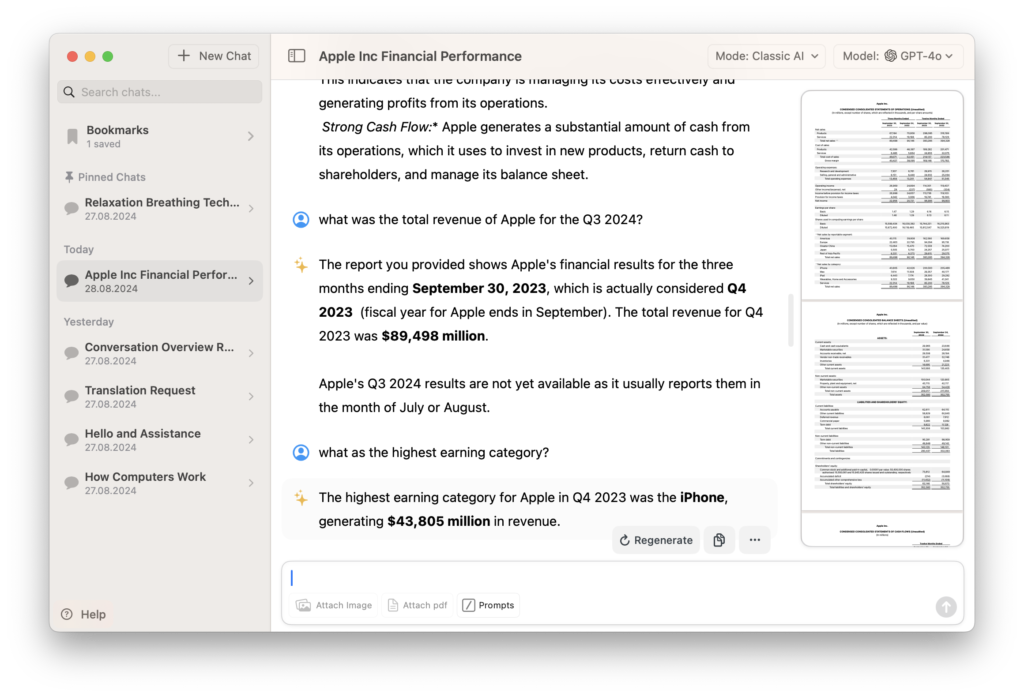The width and height of the screenshot is (1024, 697).
Task: Click the bold '$43,805 million' text
Action: click(x=439, y=521)
